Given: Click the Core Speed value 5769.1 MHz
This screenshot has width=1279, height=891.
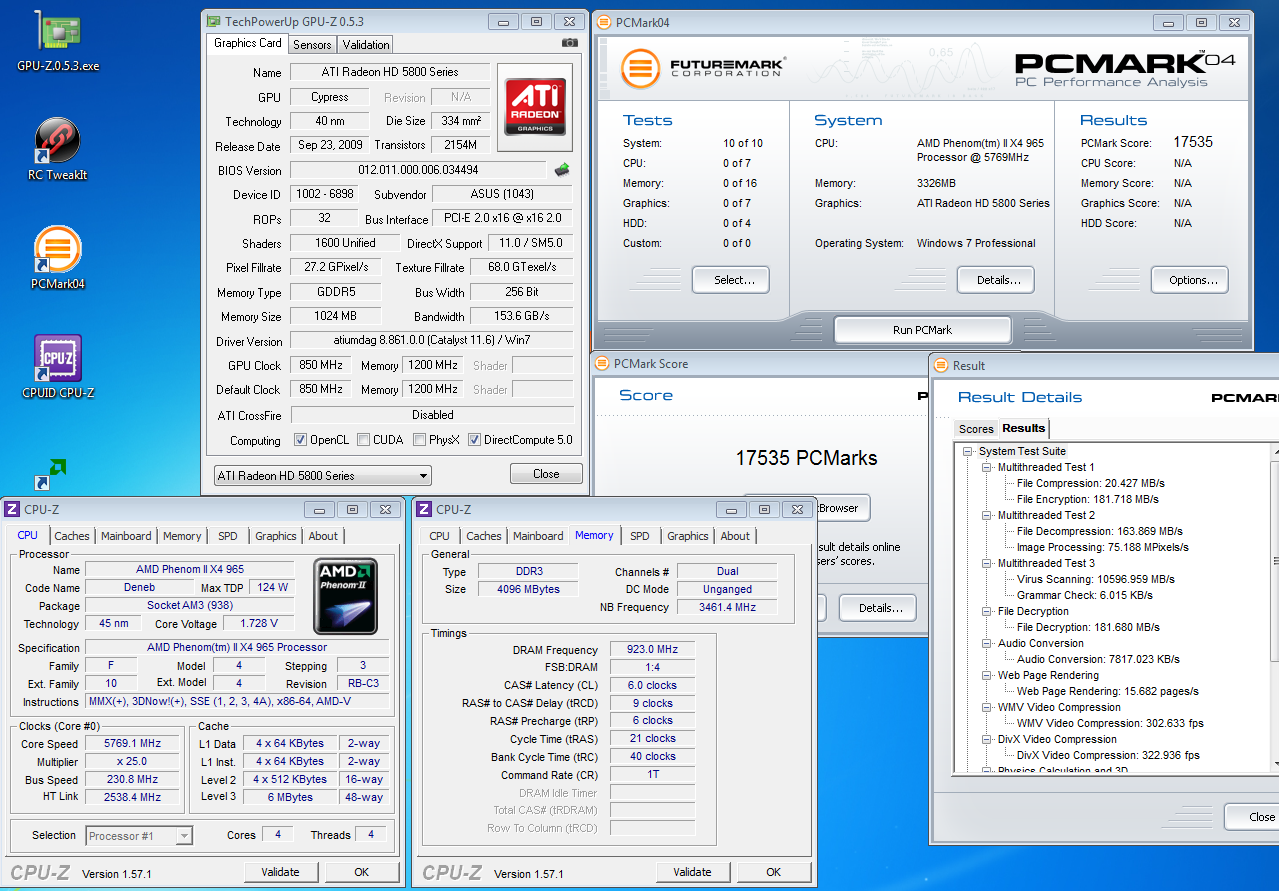Looking at the screenshot, I should (132, 743).
